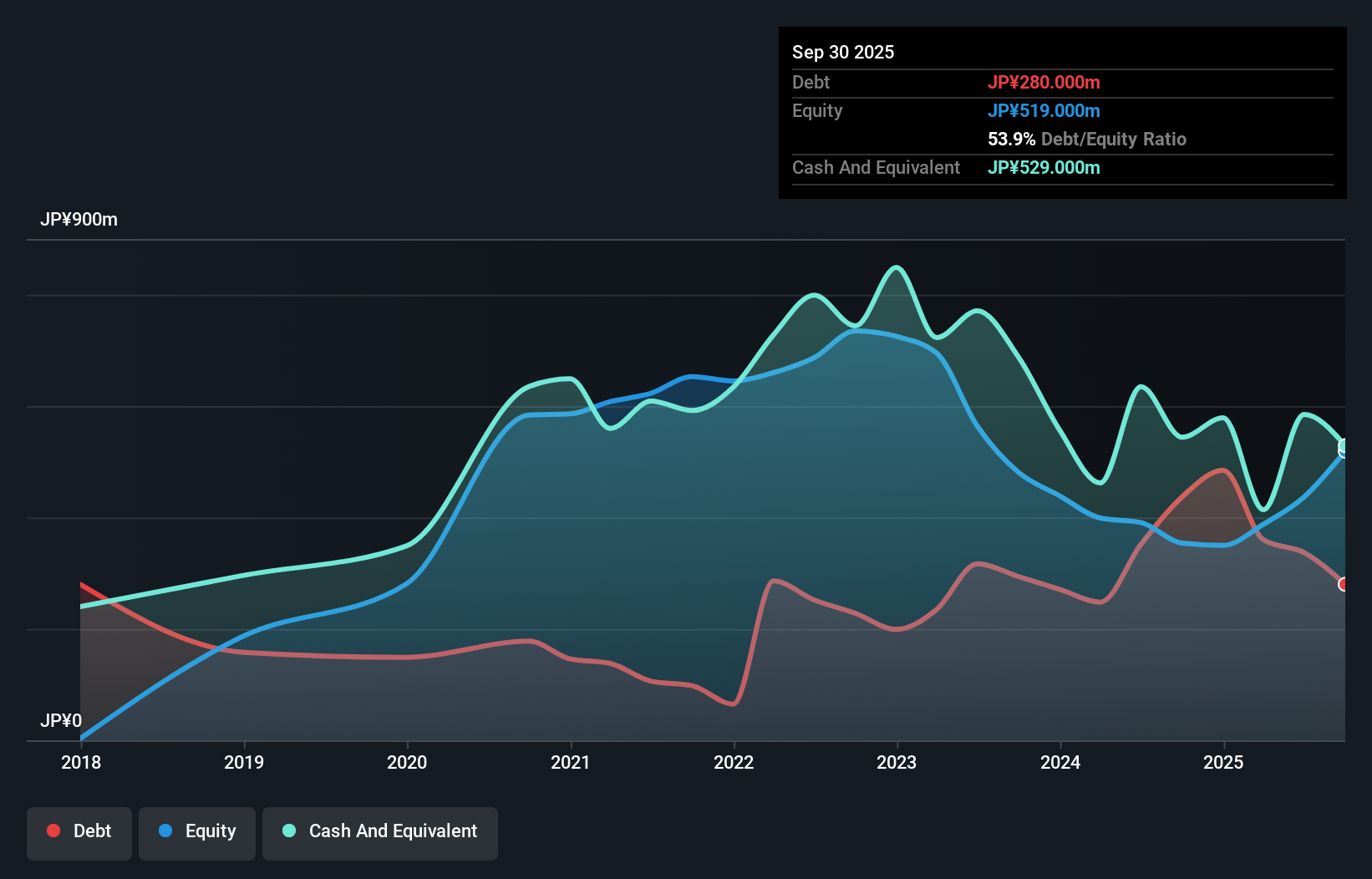Click the teal Cash And Equivalent legend dot
Image resolution: width=1372 pixels, height=879 pixels.
(287, 831)
